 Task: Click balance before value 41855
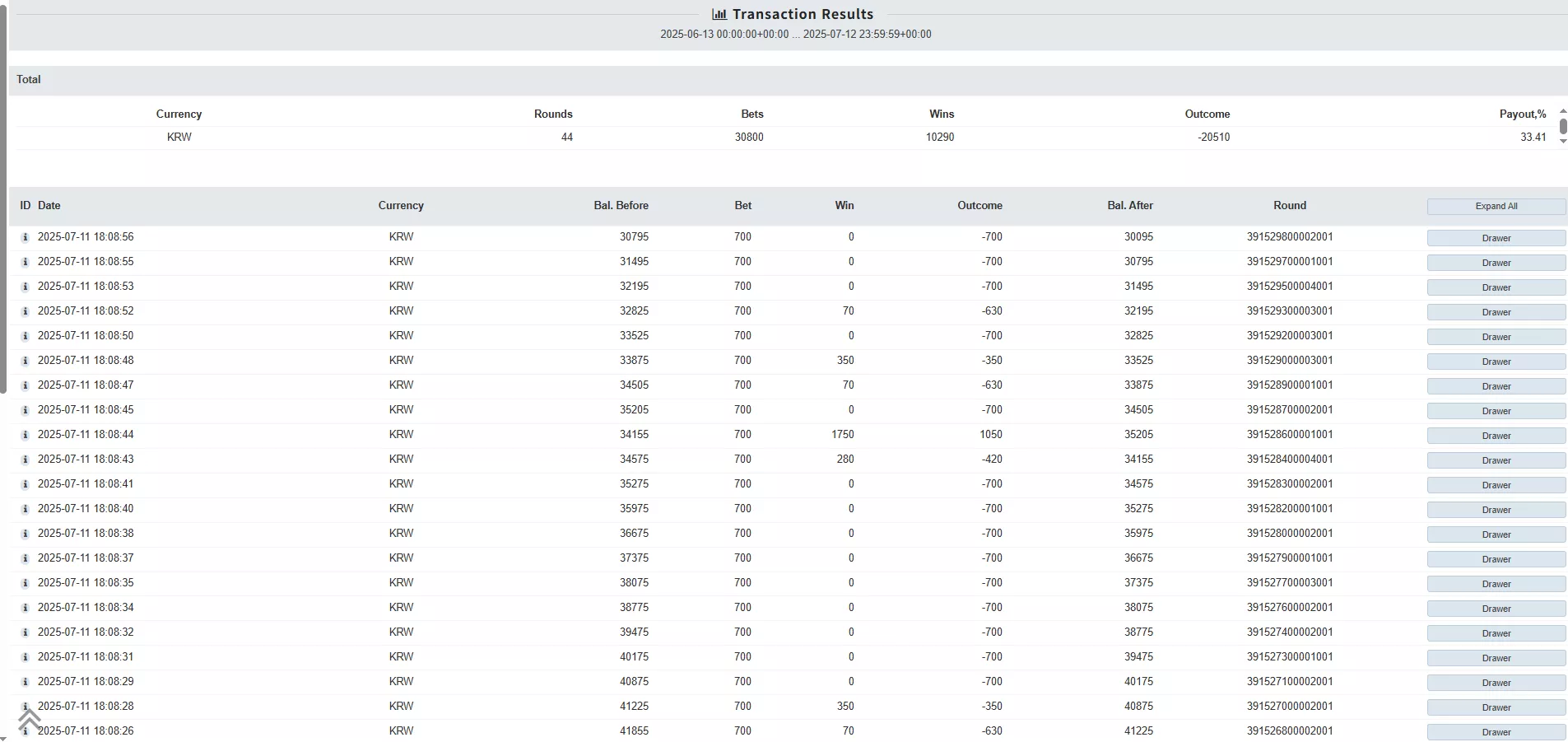(x=634, y=731)
